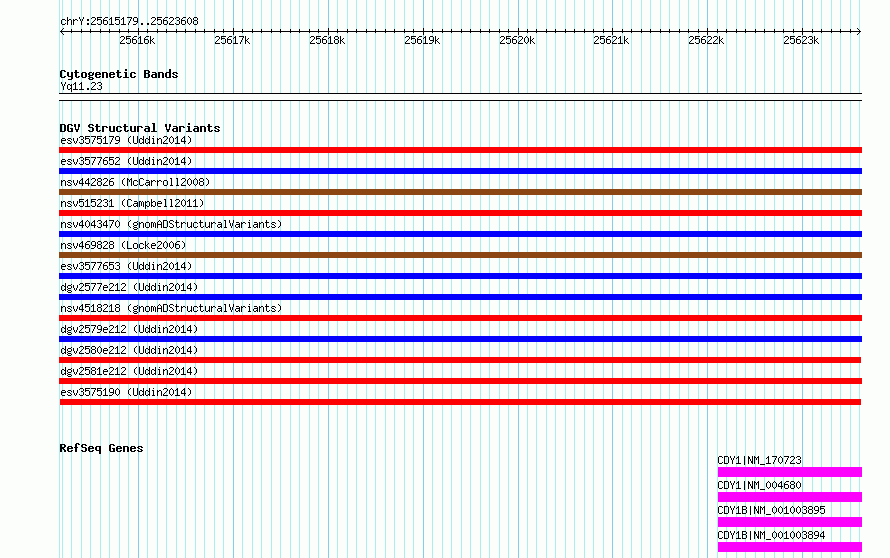Click the dgv2581e212 (Uddin2014) label
The width and height of the screenshot is (890, 558).
pos(129,371)
